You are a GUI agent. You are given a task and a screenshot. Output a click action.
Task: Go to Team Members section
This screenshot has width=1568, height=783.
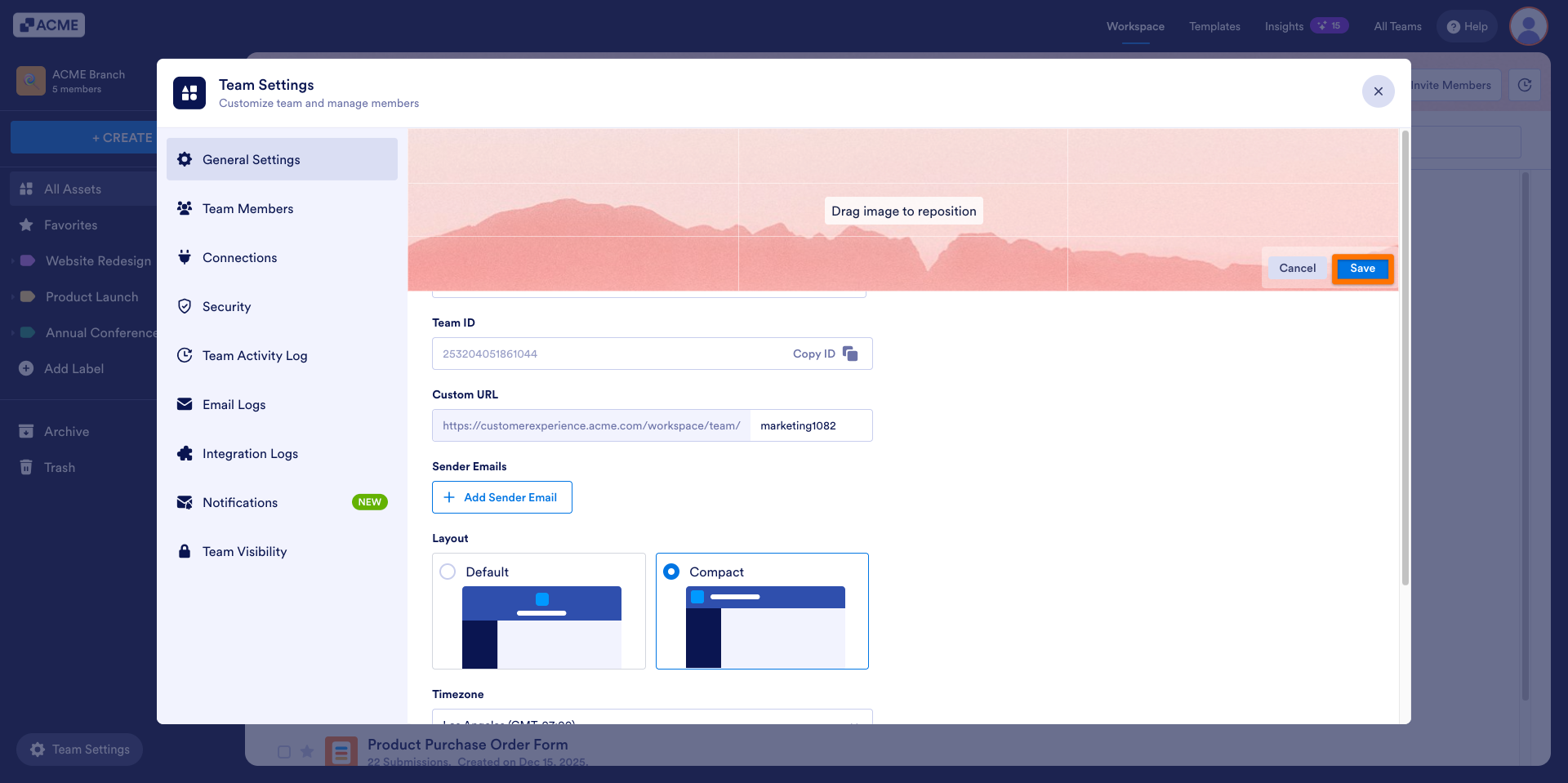click(282, 208)
